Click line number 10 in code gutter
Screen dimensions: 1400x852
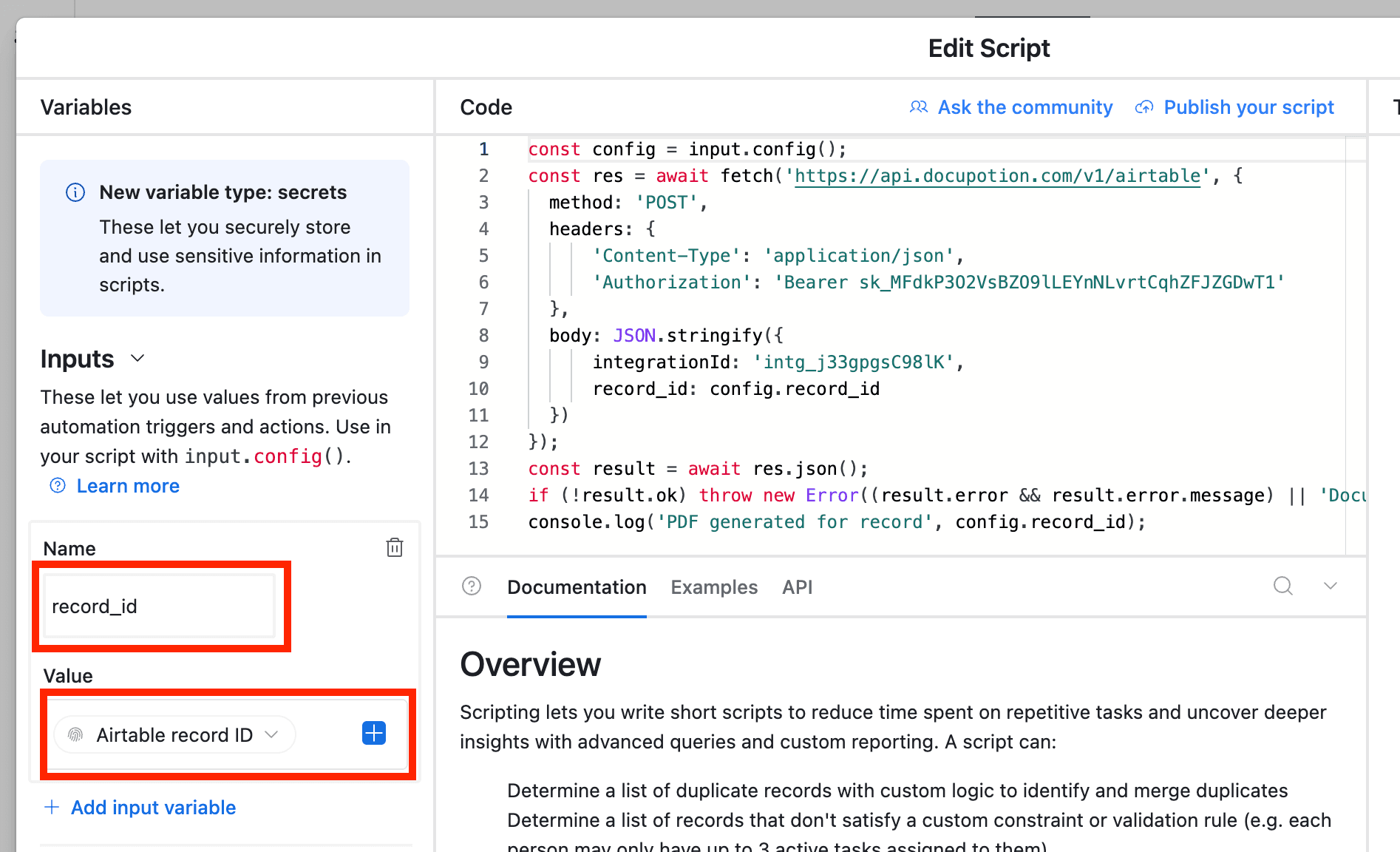tap(478, 389)
